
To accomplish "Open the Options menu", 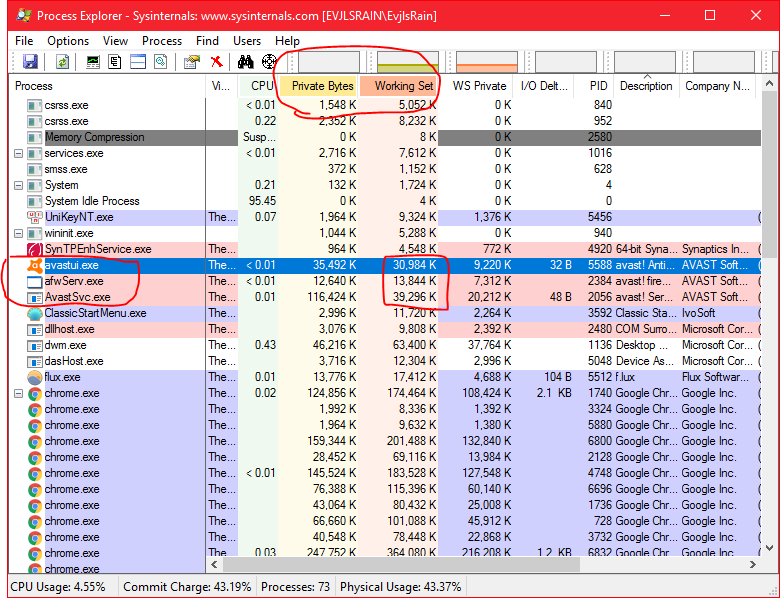I will pos(68,41).
